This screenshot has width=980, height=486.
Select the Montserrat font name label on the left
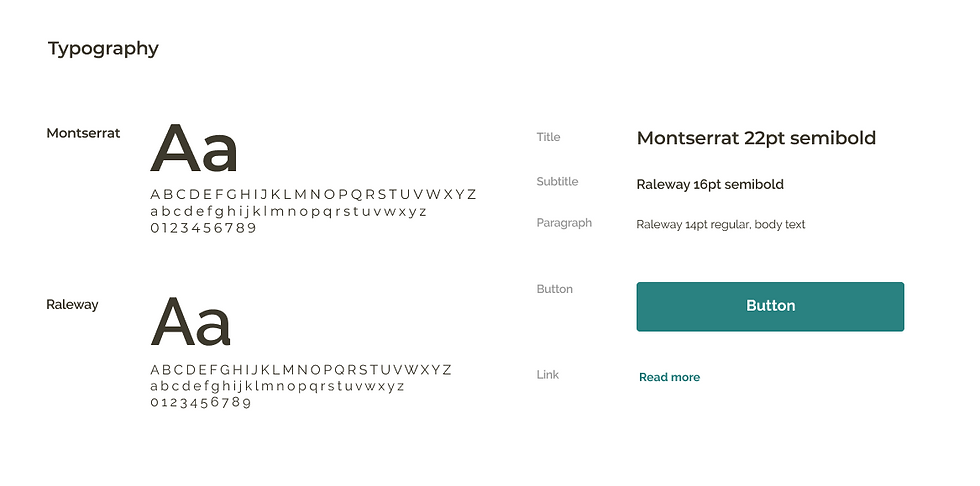pyautogui.click(x=83, y=133)
